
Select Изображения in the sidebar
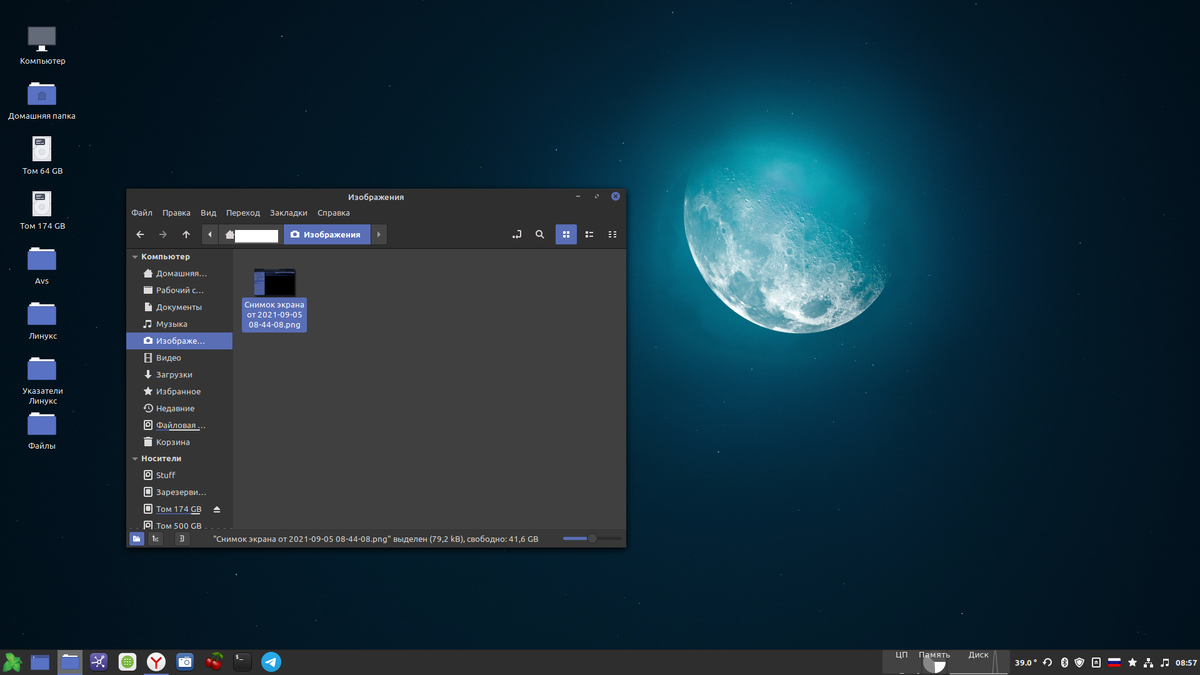[x=180, y=341]
